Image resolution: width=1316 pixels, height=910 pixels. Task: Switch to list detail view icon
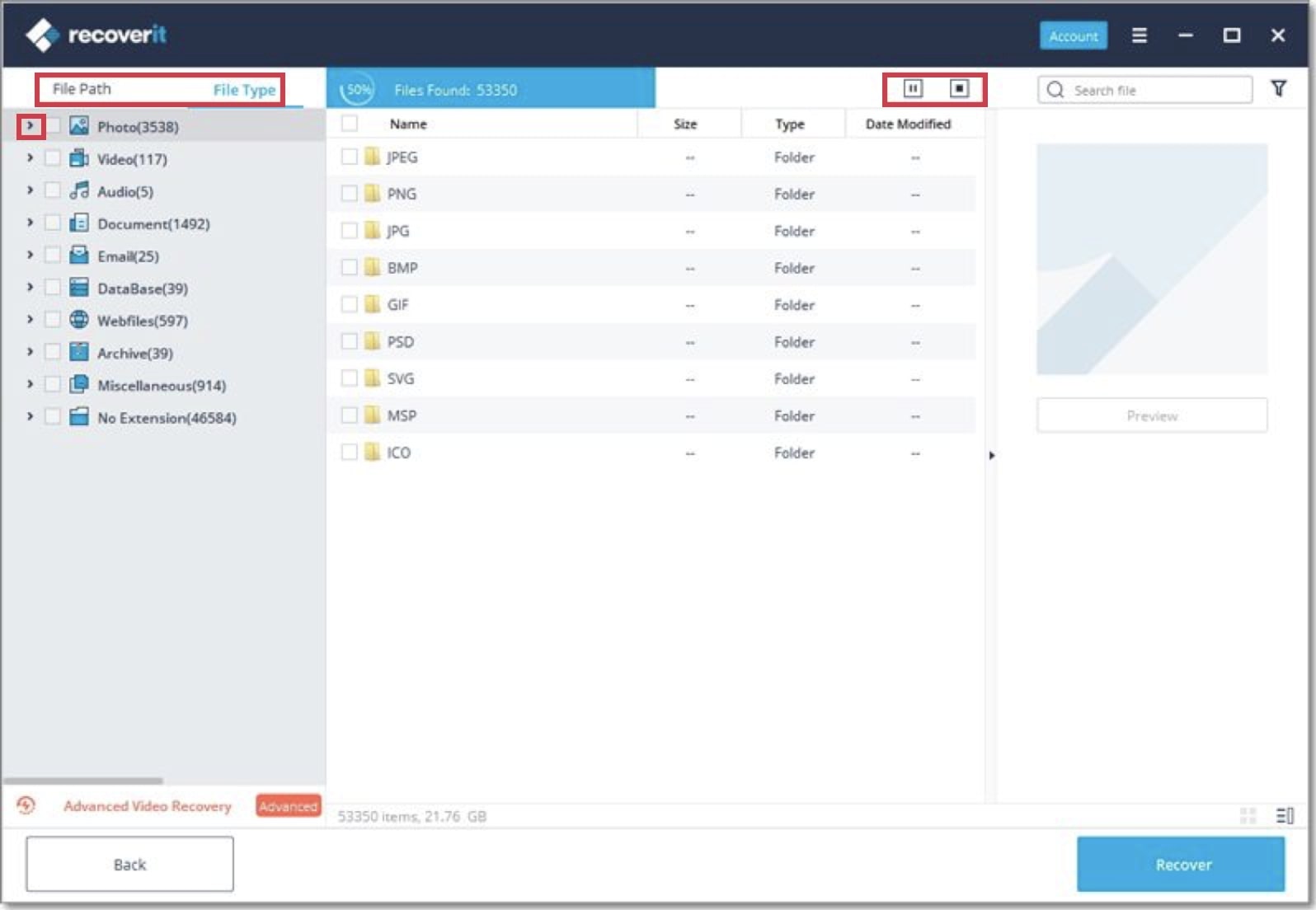pyautogui.click(x=1285, y=815)
